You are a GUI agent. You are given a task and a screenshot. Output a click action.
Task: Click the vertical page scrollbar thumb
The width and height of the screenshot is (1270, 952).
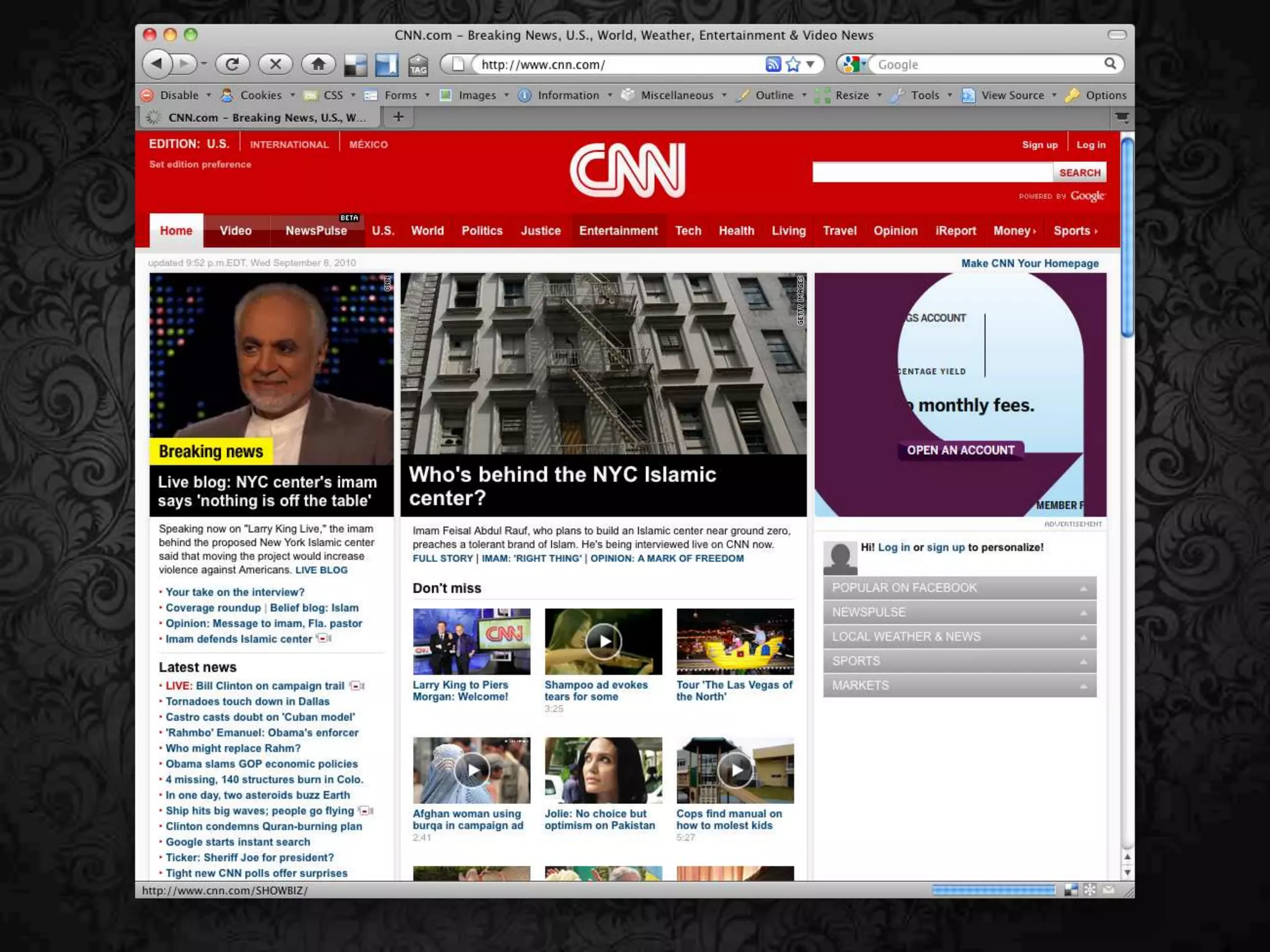[1127, 239]
